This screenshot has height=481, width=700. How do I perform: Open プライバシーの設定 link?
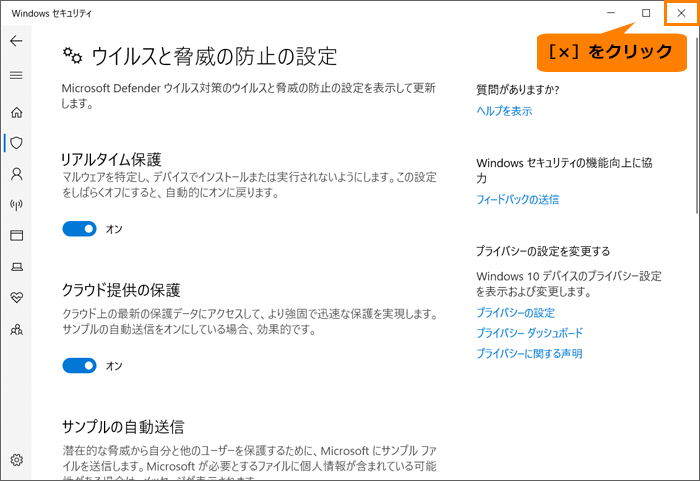[515, 313]
